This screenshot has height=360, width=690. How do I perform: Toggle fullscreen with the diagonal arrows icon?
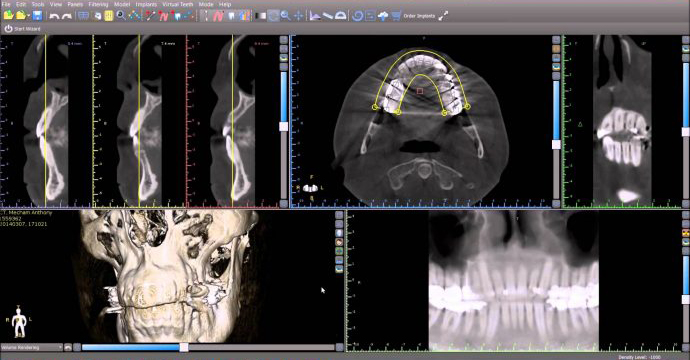pyautogui.click(x=443, y=16)
